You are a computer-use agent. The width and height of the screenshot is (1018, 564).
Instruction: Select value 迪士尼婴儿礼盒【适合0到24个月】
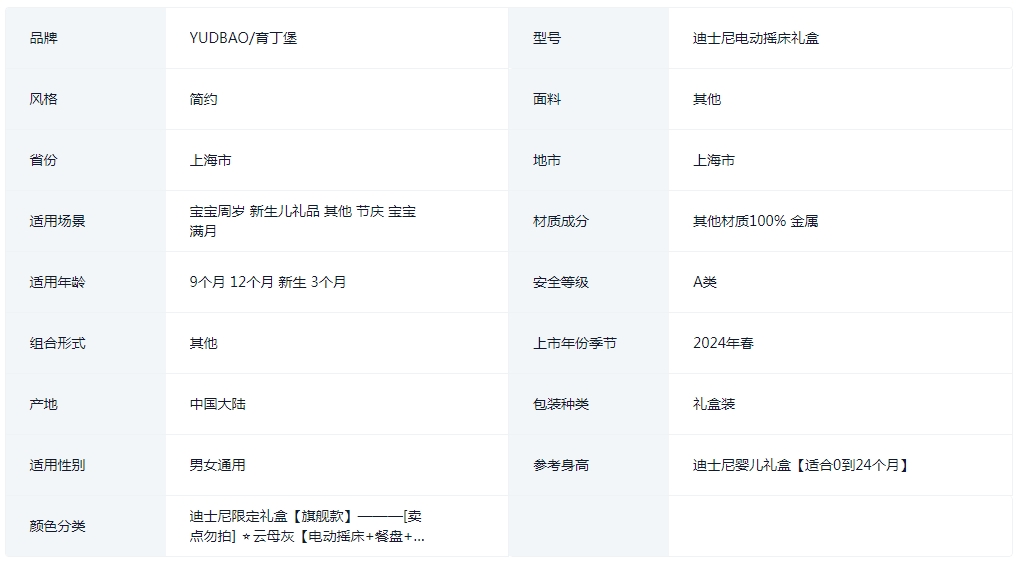(802, 465)
